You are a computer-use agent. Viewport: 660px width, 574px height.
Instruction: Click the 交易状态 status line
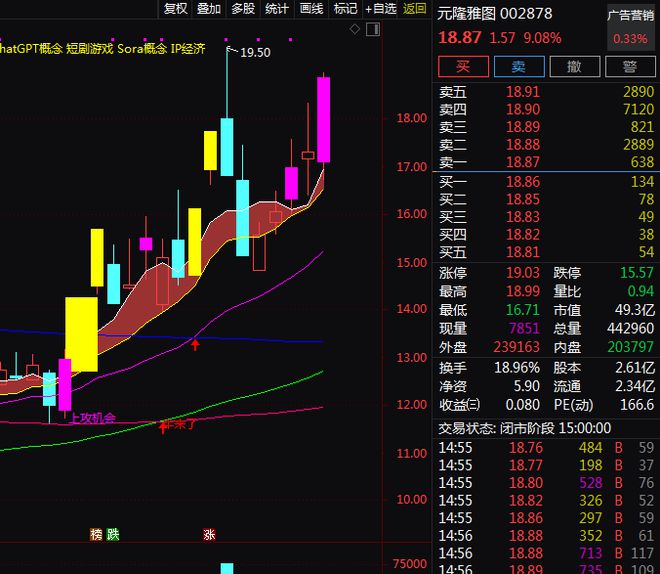coord(525,428)
